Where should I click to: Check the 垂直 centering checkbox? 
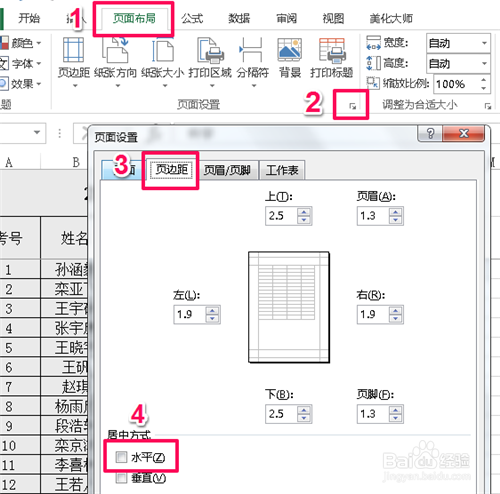(x=121, y=478)
